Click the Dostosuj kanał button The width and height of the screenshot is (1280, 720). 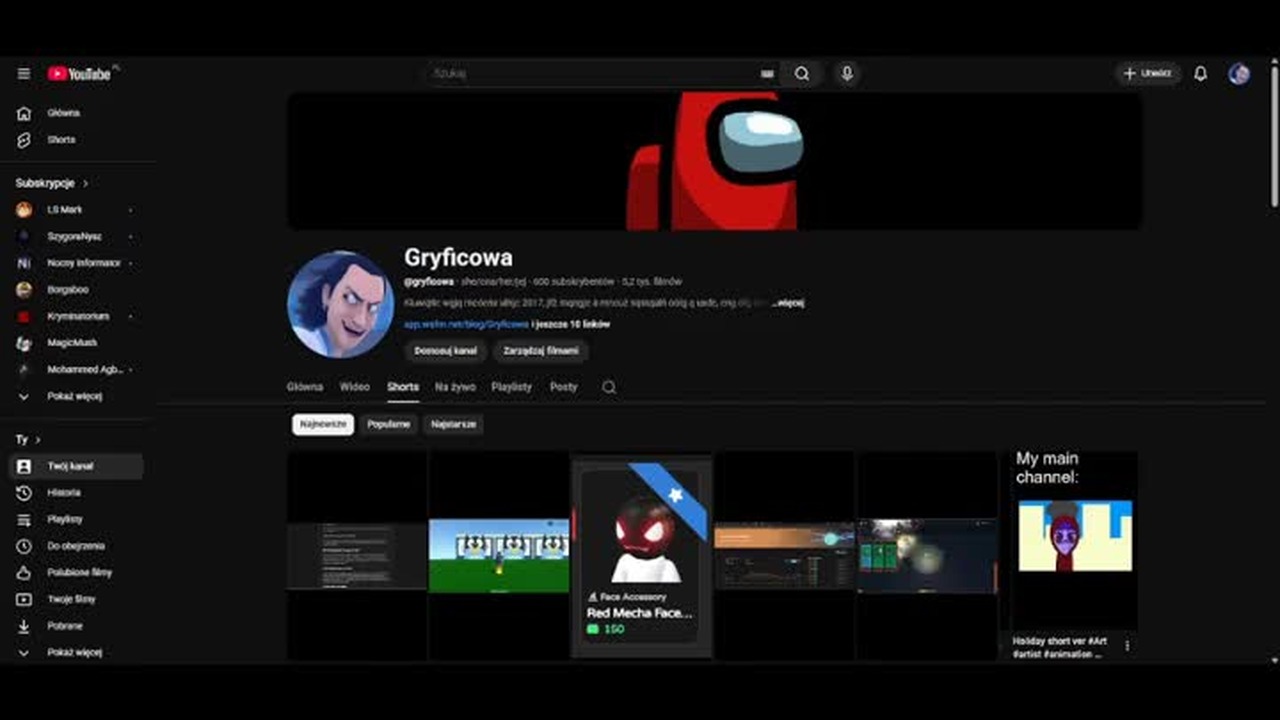click(x=445, y=351)
